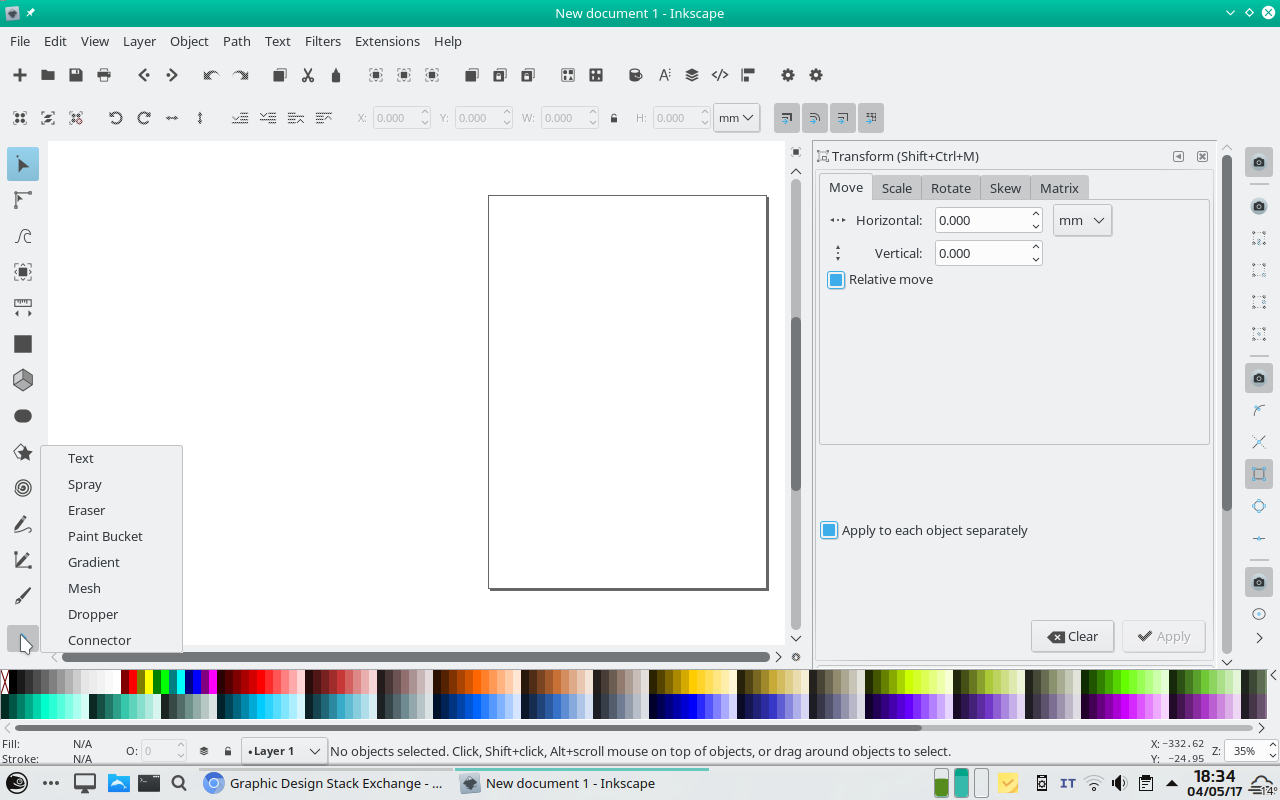Screen dimensions: 1280x800
Task: Select the 3D Box tool
Action: coord(23,380)
